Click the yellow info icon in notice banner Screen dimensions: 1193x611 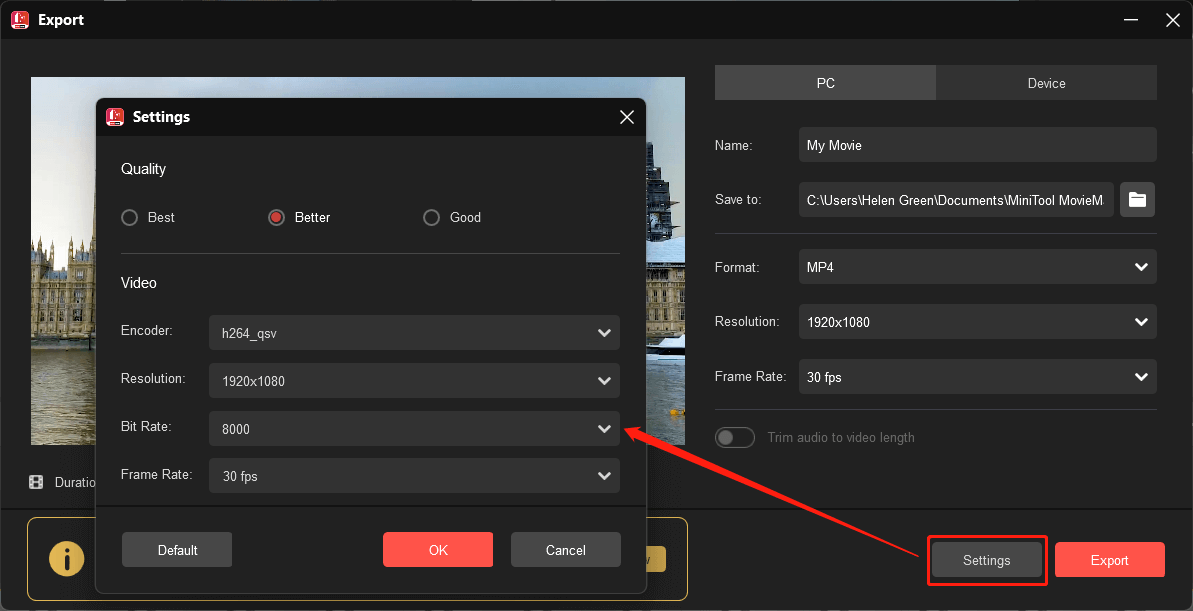click(67, 560)
